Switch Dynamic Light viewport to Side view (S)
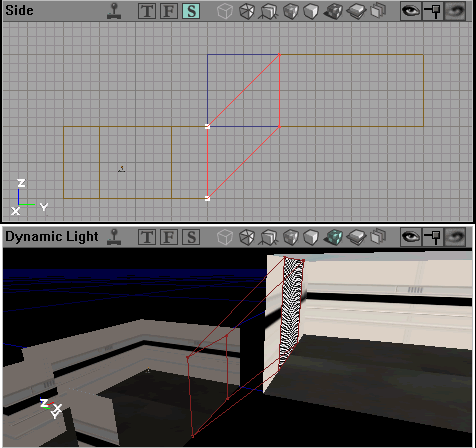The height and width of the screenshot is (448, 476). (x=191, y=237)
